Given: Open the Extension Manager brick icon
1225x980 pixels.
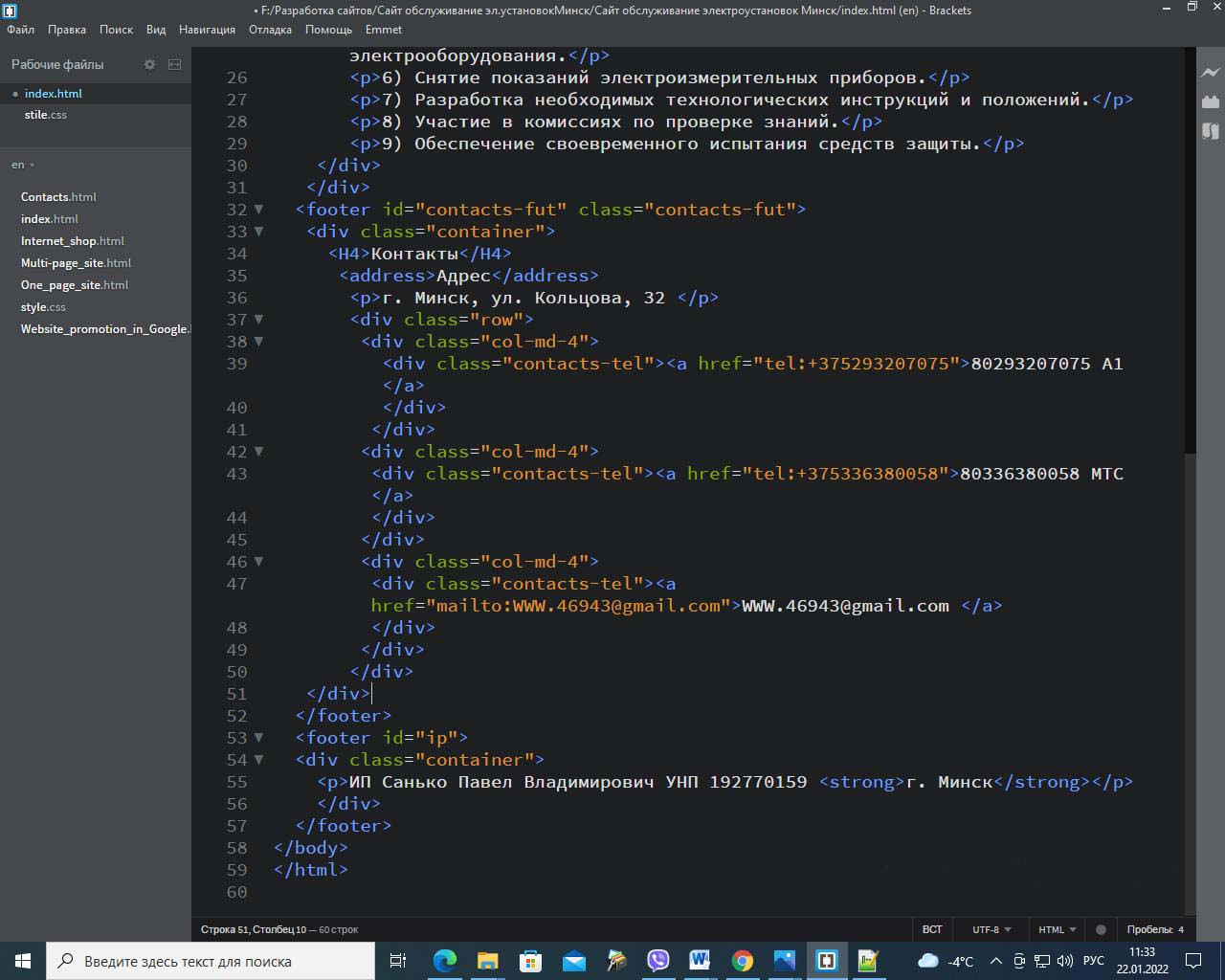Looking at the screenshot, I should coord(1211,101).
